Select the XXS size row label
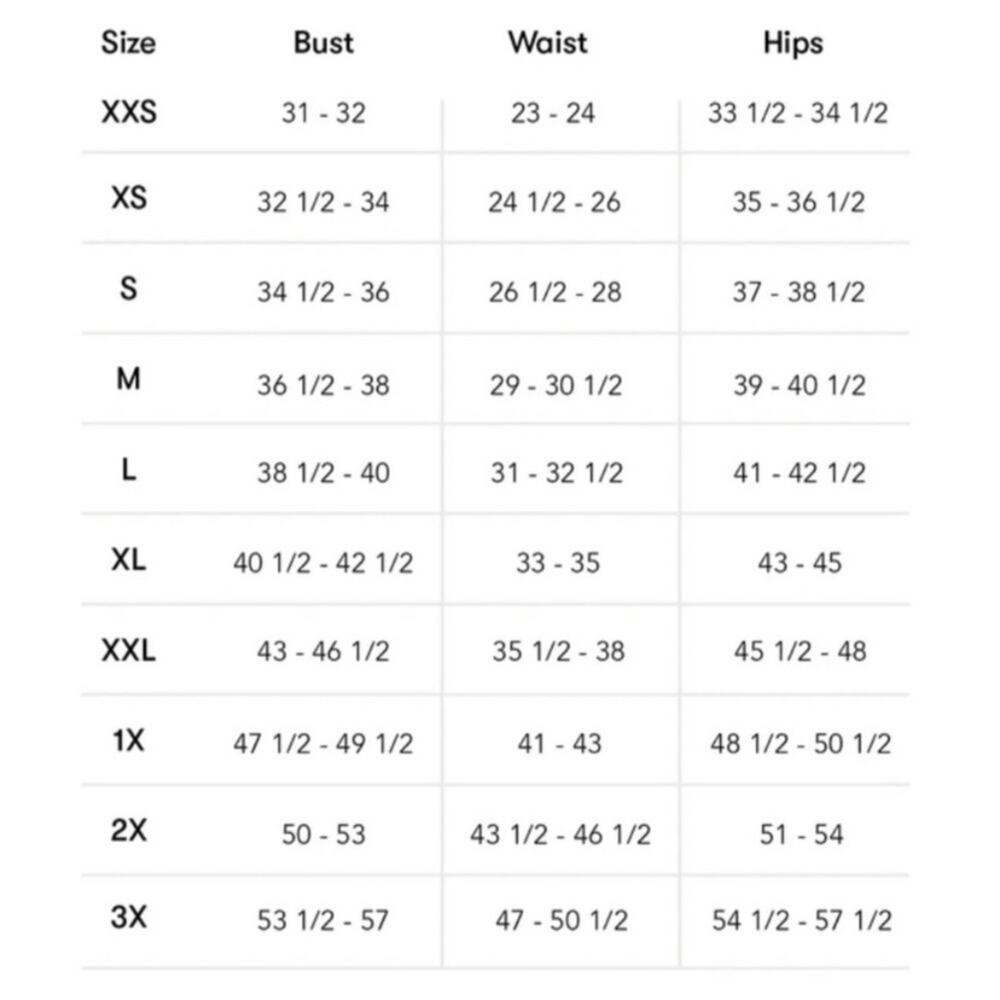Image resolution: width=1000 pixels, height=1000 pixels. coord(129,112)
